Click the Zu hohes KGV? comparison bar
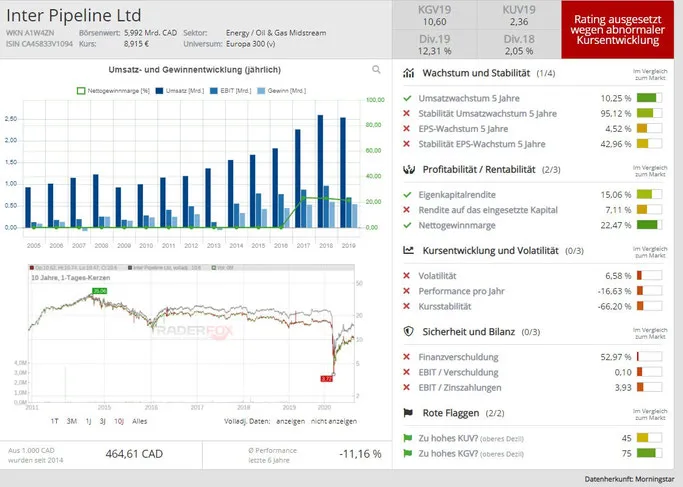Image resolution: width=683 pixels, height=487 pixels. 649,453
